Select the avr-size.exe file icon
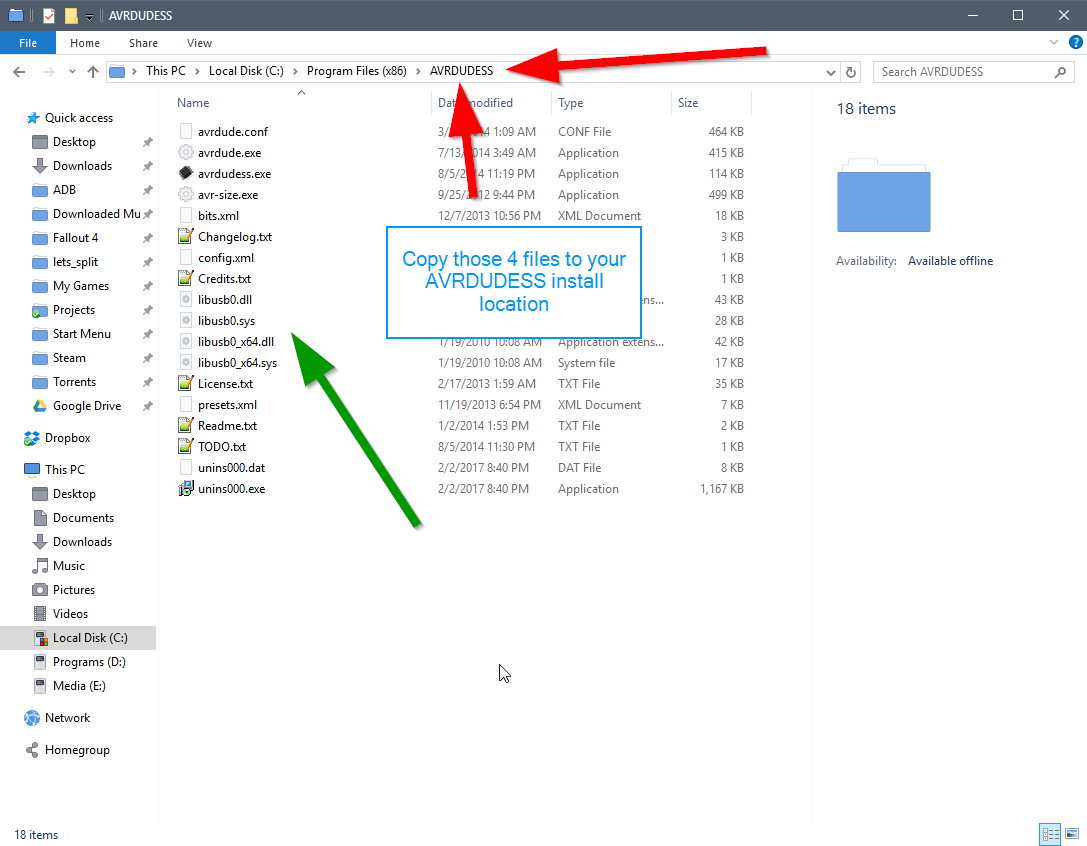This screenshot has width=1087, height=846. (185, 194)
